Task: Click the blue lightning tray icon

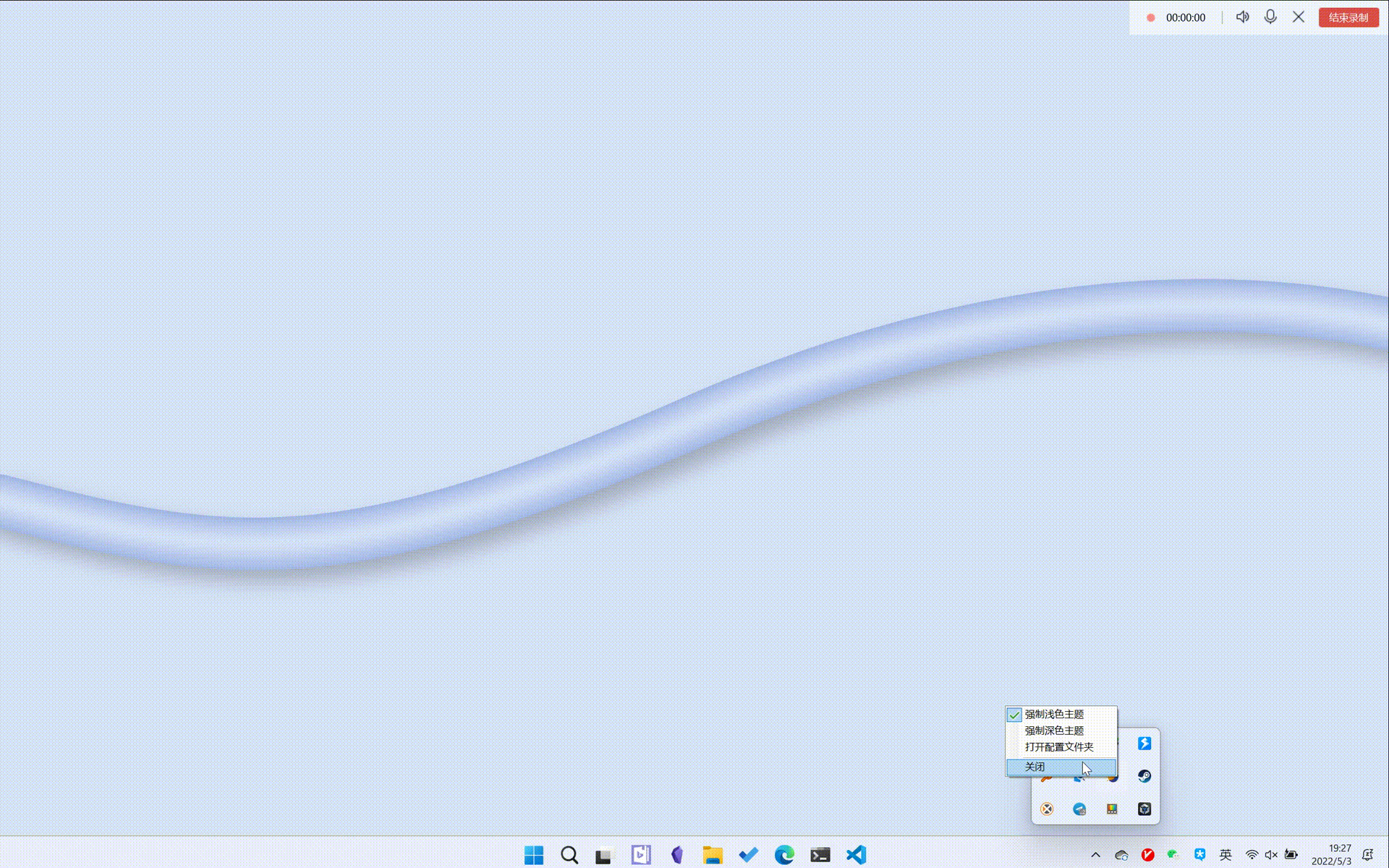Action: tap(1144, 744)
